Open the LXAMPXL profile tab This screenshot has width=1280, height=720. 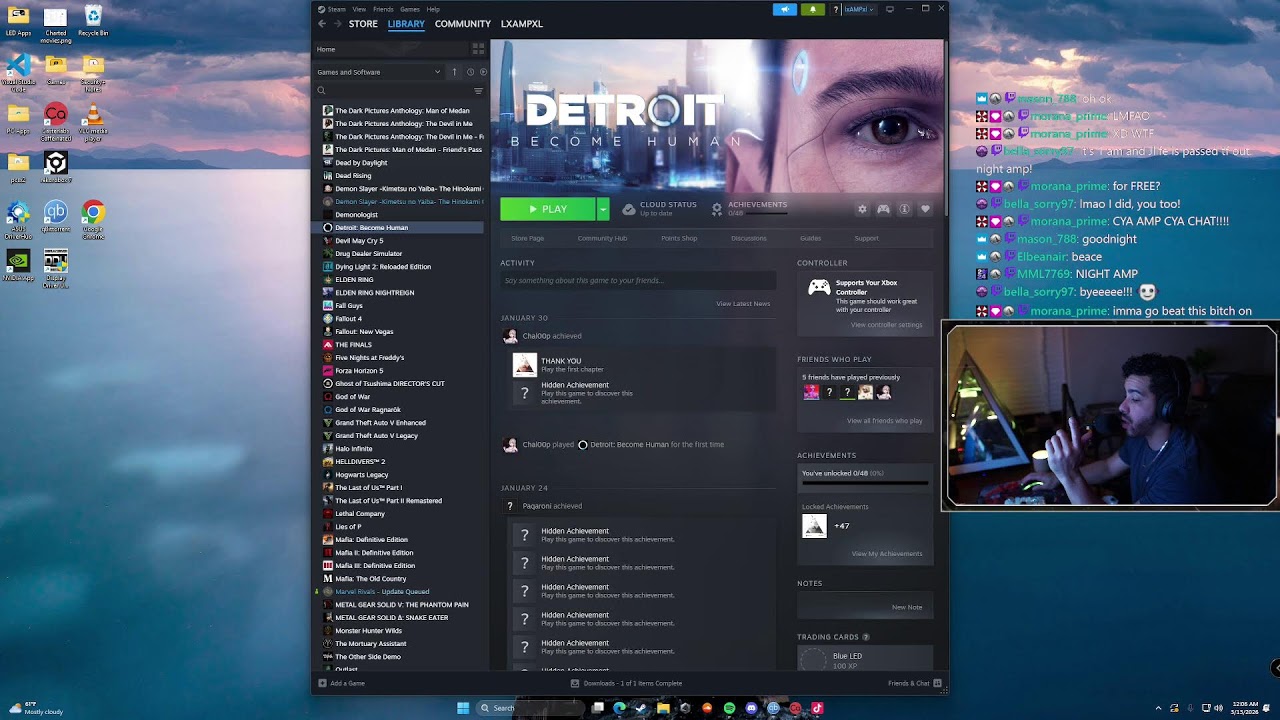click(x=522, y=24)
